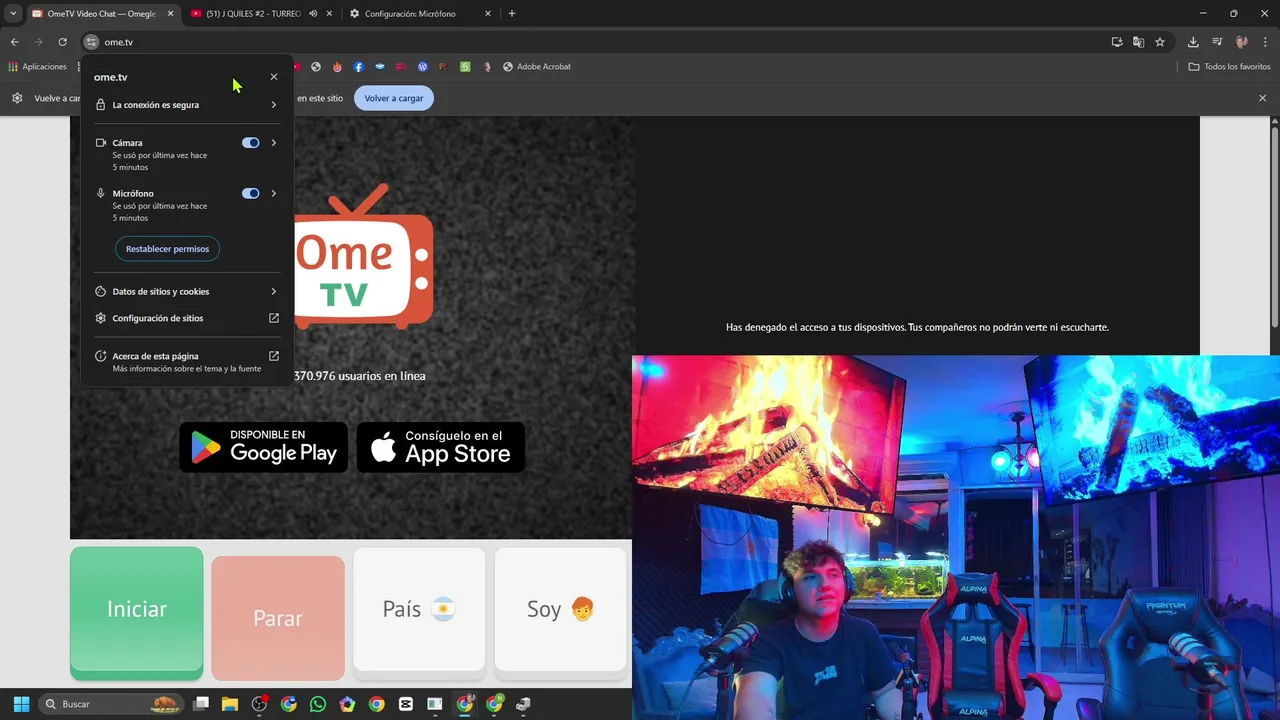The image size is (1280, 720).
Task: Click the Parar button
Action: 278,618
